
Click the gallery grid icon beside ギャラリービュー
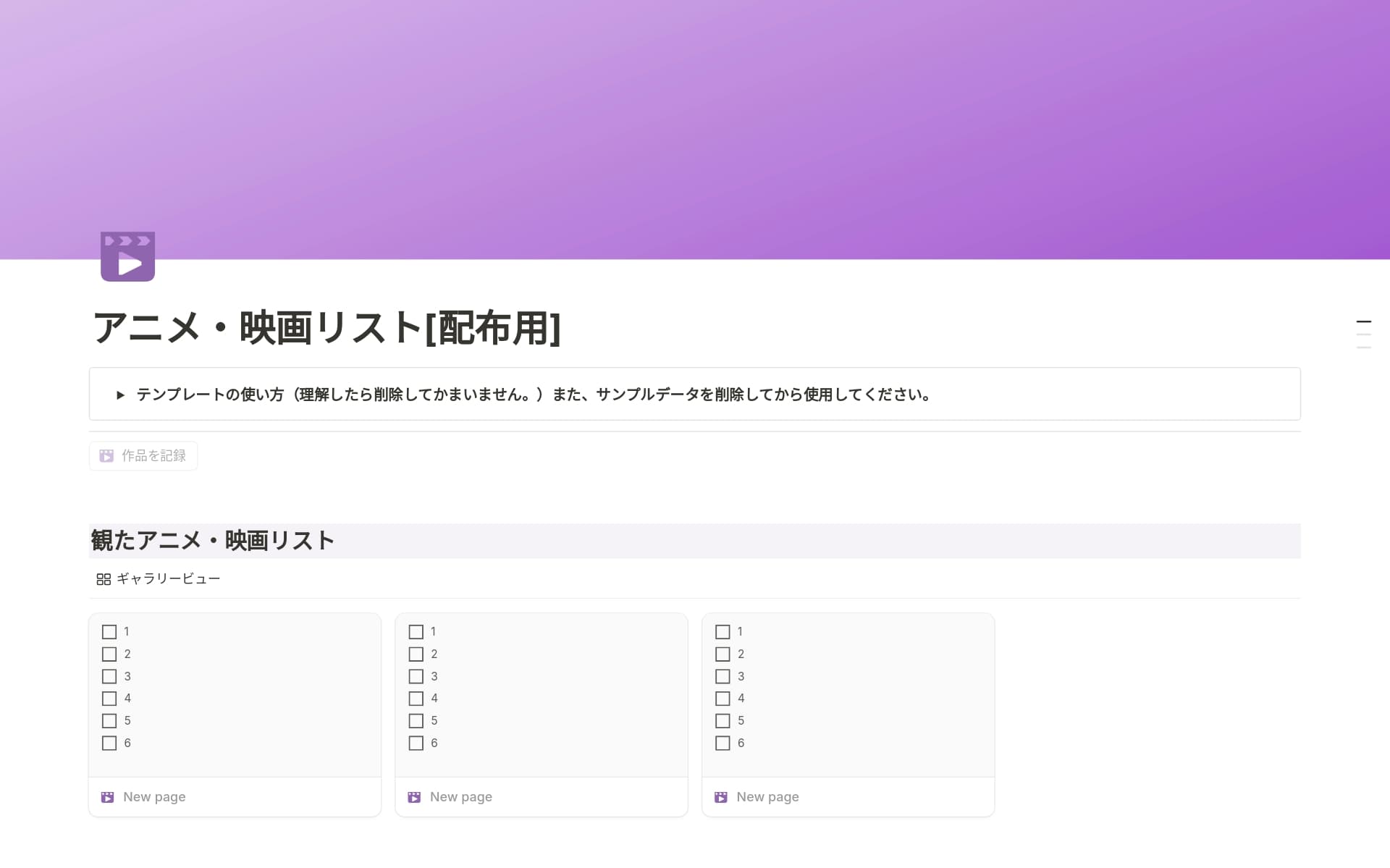tap(103, 578)
